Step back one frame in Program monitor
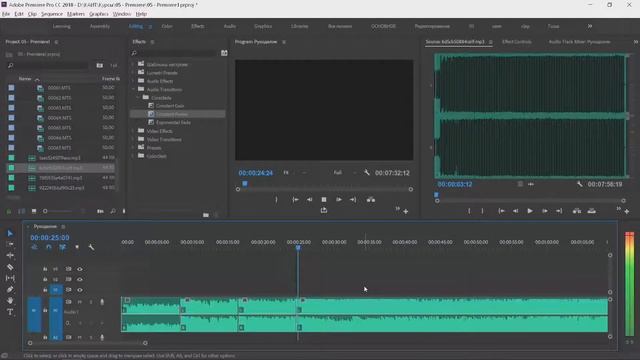 click(x=309, y=200)
